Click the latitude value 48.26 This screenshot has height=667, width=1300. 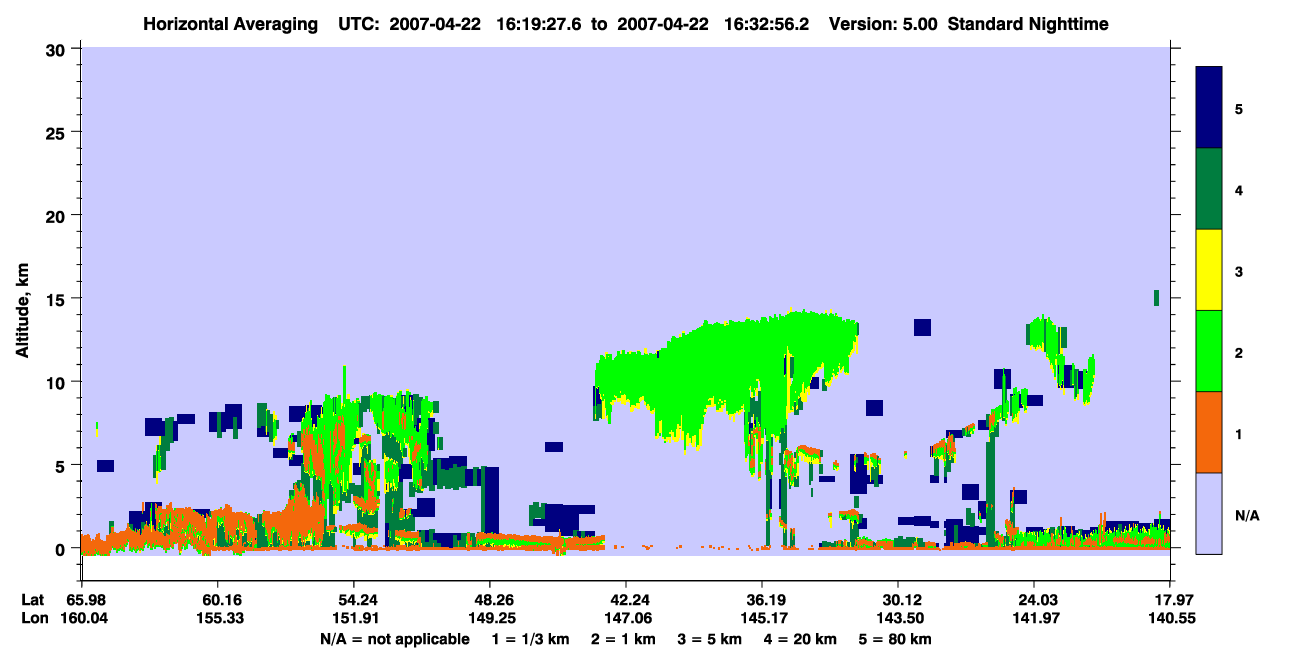[x=489, y=600]
